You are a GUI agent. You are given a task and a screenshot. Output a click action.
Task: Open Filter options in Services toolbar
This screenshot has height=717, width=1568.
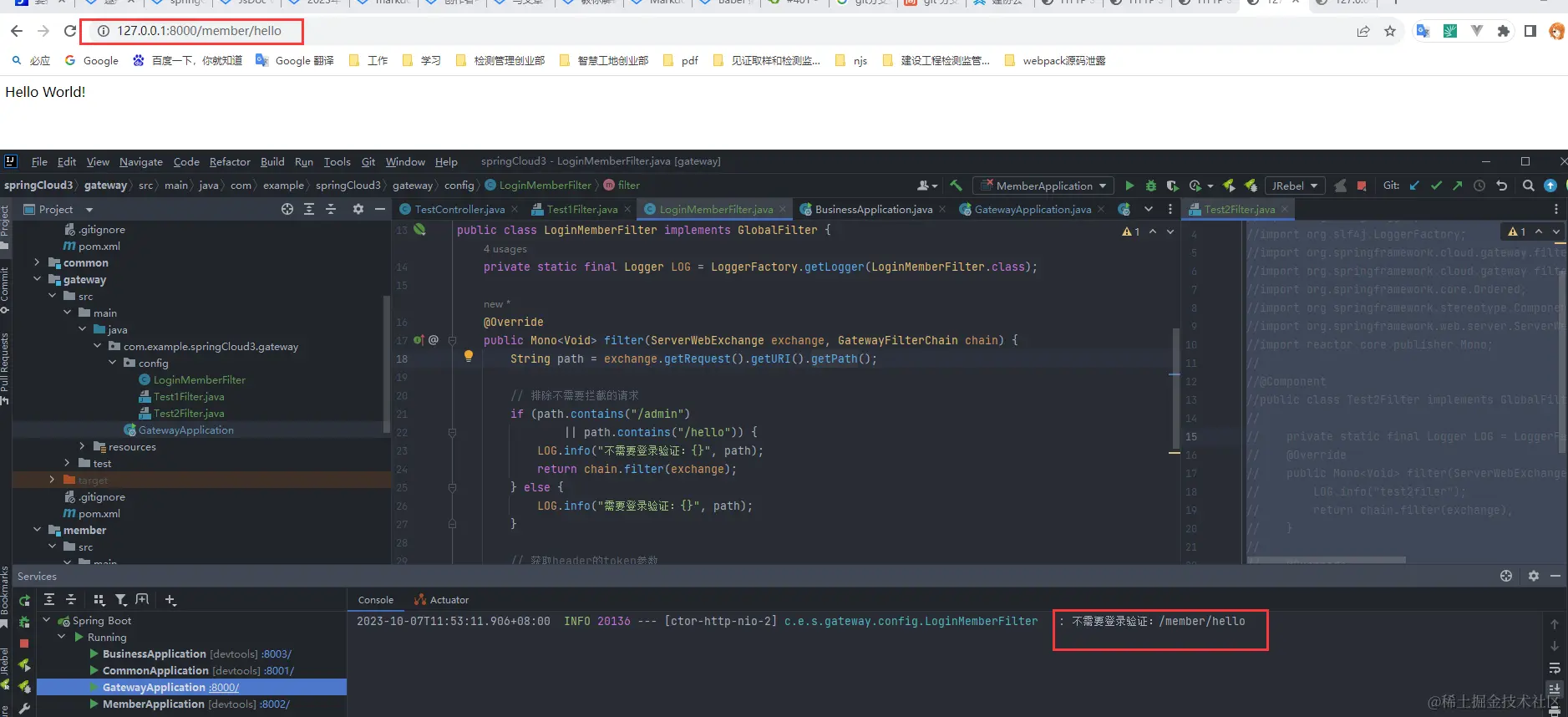[x=121, y=599]
